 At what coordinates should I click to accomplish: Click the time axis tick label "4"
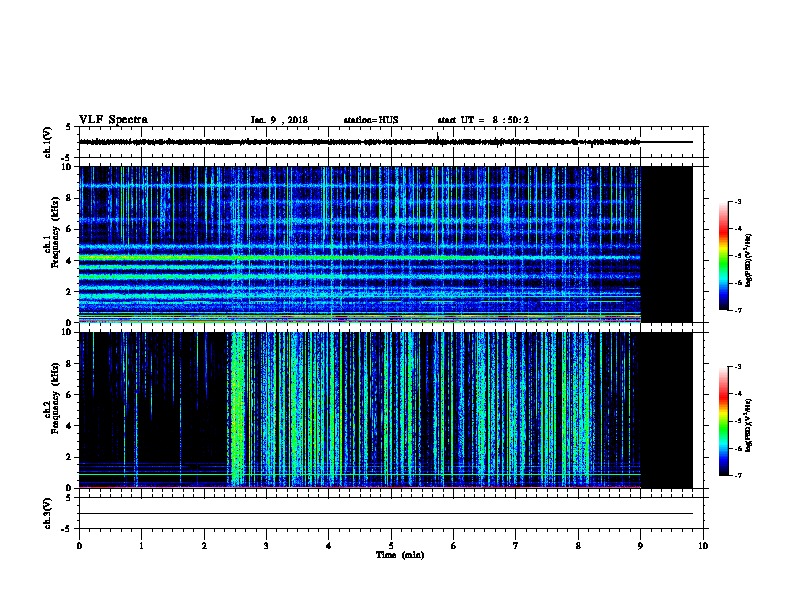pos(329,546)
